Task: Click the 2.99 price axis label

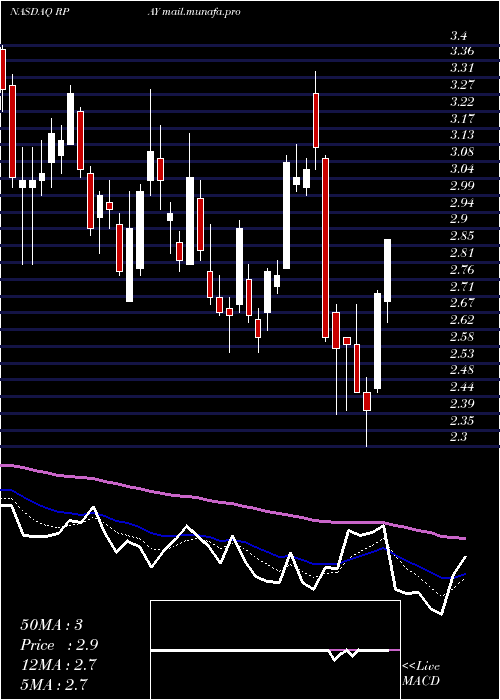Action: point(462,185)
